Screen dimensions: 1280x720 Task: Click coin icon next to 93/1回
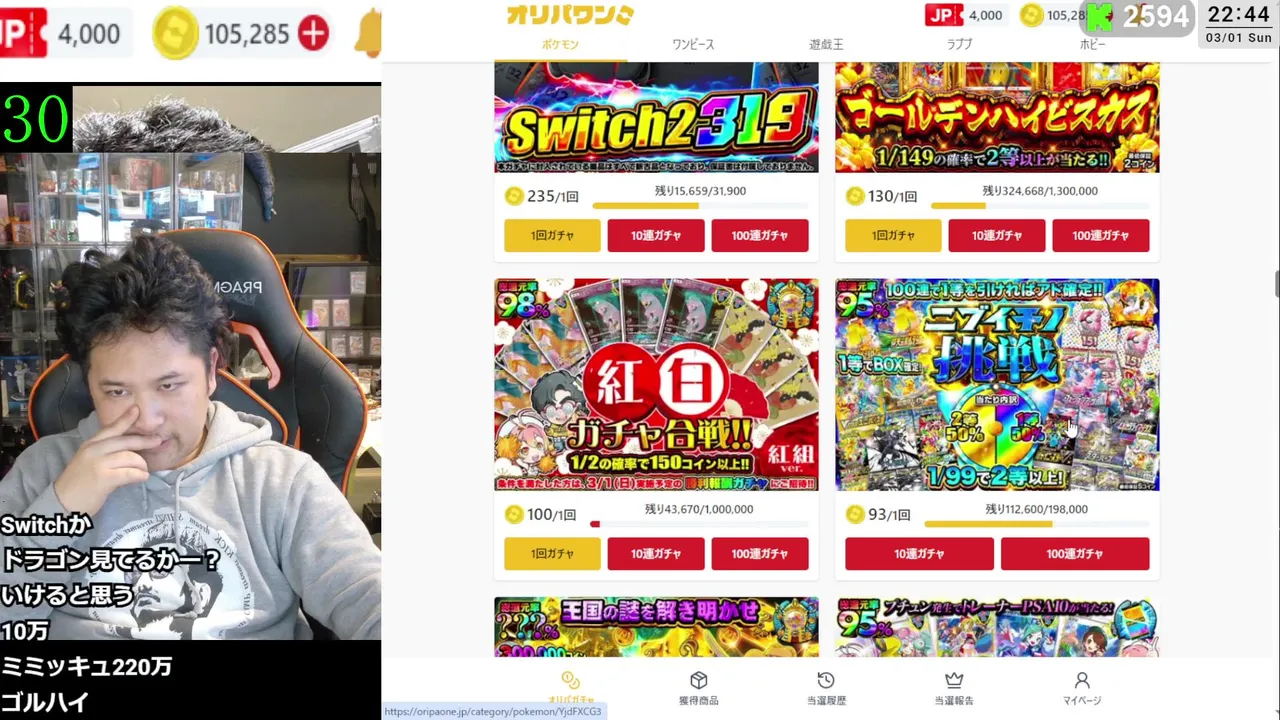(855, 514)
